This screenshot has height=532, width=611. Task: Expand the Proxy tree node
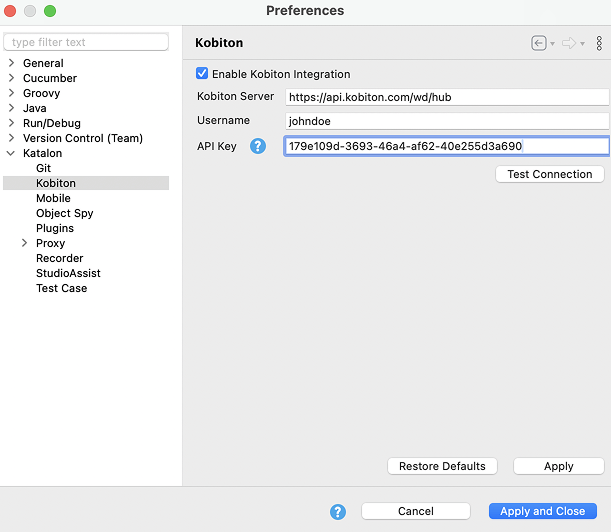click(24, 243)
